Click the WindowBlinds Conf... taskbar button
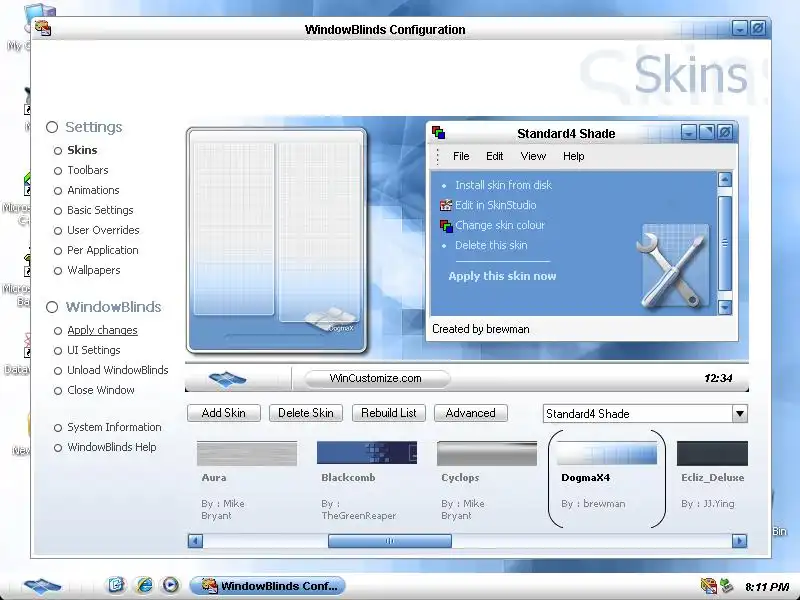This screenshot has width=800, height=600. click(267, 586)
